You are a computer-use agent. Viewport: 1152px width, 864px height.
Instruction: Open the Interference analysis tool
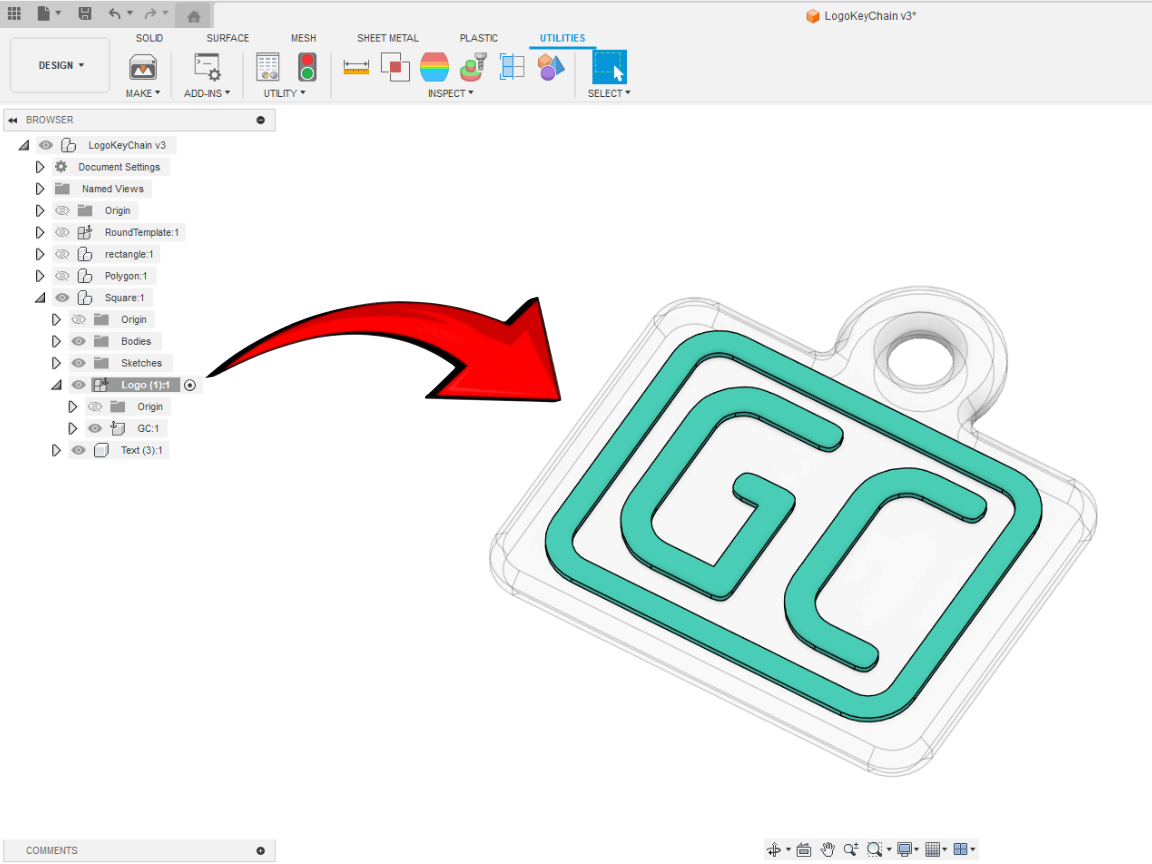tap(395, 67)
